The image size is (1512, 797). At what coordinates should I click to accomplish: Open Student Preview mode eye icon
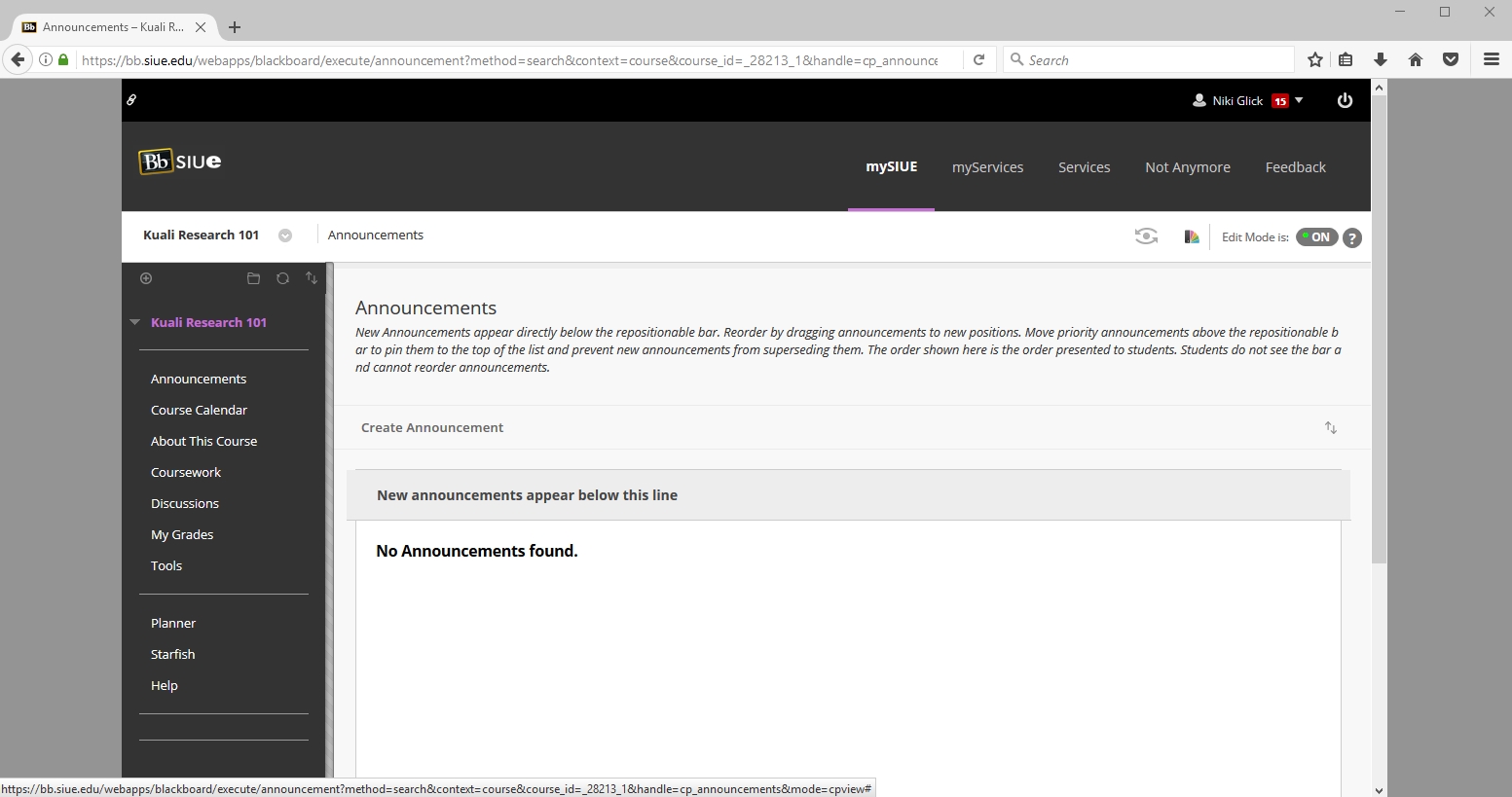(x=1146, y=236)
